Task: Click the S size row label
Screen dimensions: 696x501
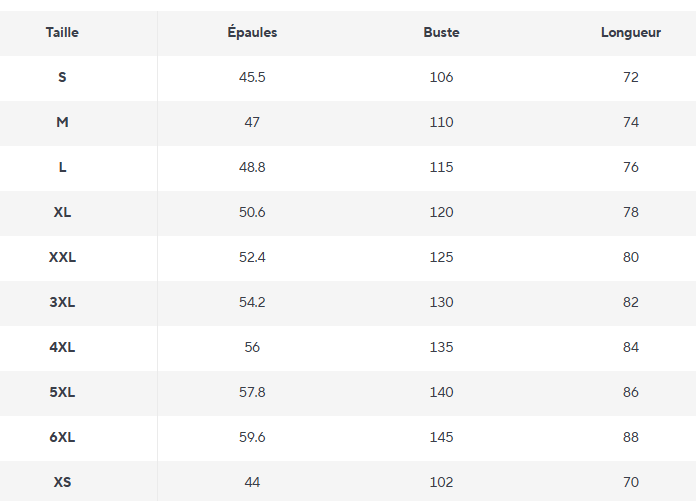Action: pos(62,77)
